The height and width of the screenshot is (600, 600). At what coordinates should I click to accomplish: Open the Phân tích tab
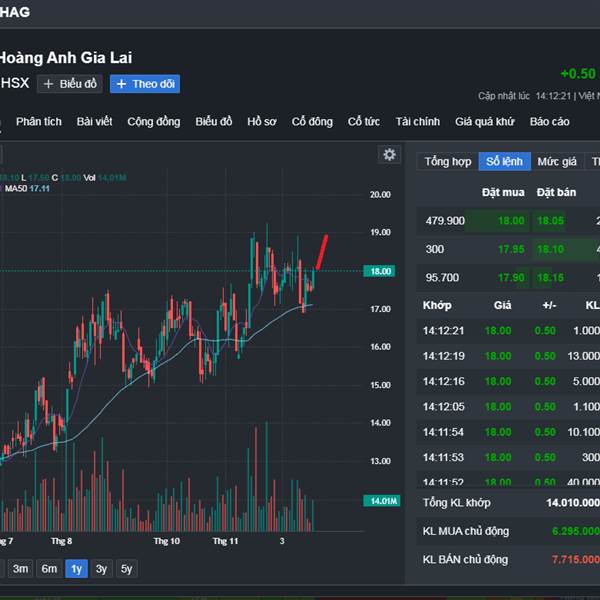point(39,121)
